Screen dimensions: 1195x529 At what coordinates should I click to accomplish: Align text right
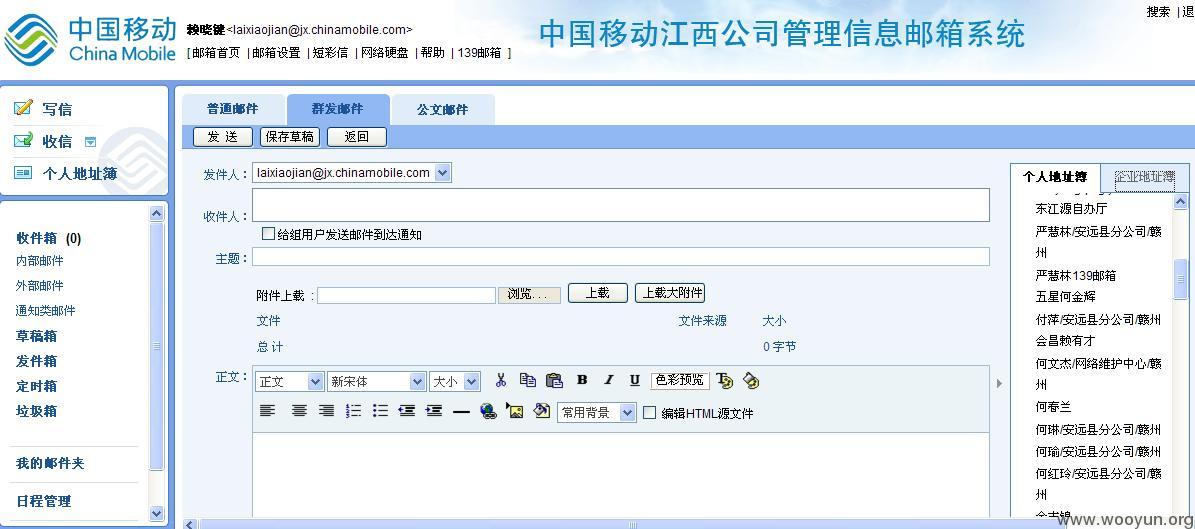pyautogui.click(x=326, y=411)
